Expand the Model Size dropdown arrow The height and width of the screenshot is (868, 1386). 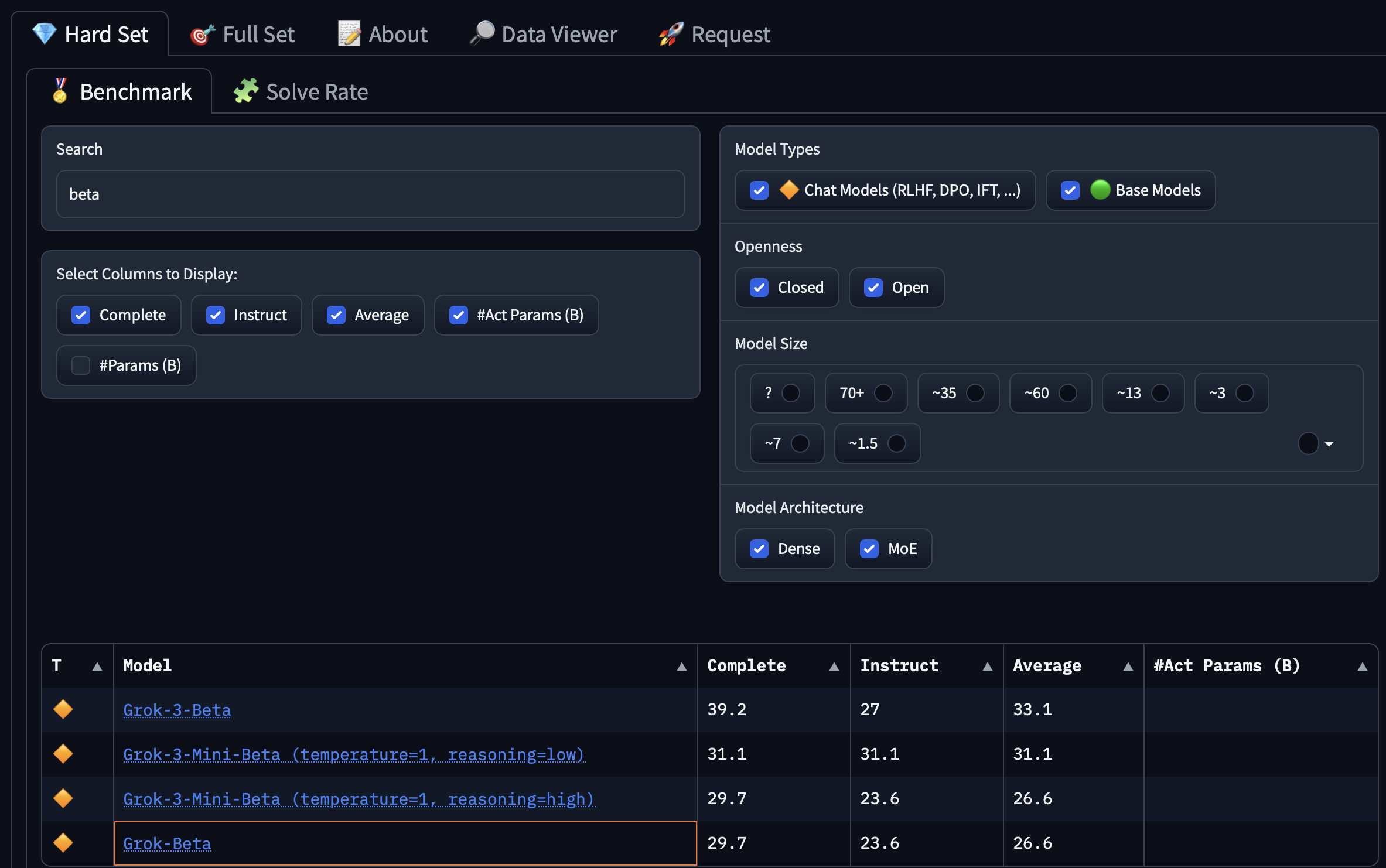pyautogui.click(x=1329, y=444)
